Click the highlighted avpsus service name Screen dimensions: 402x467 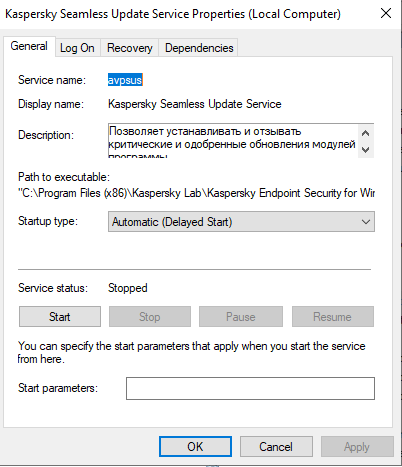point(125,80)
